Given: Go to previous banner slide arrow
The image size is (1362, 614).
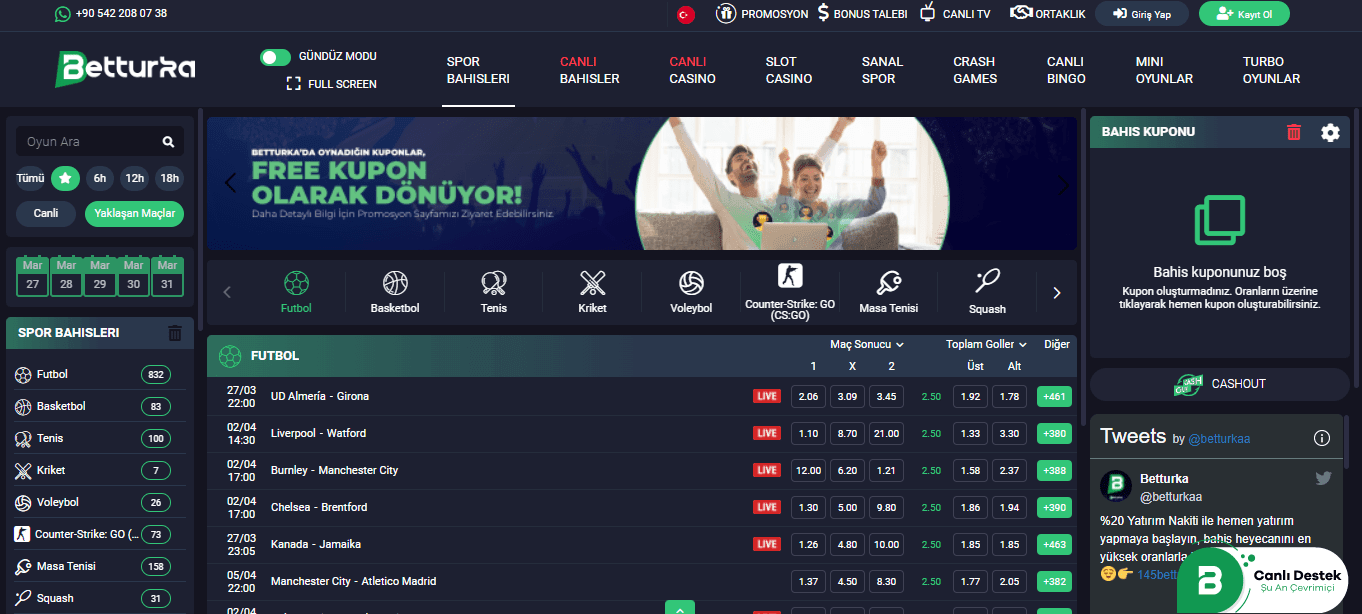Looking at the screenshot, I should [x=230, y=184].
